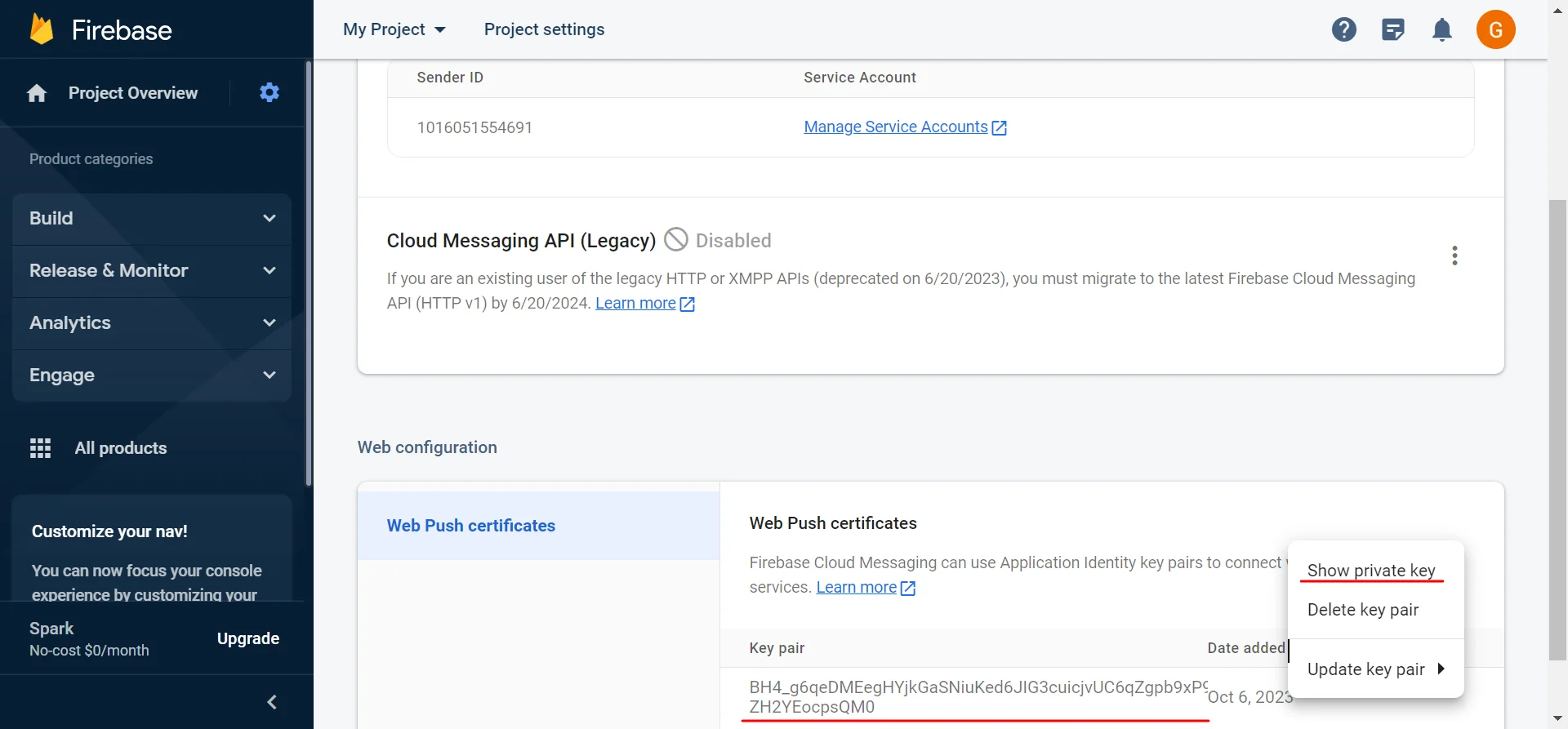Open the notifications bell
Viewport: 1568px width, 729px height.
point(1442,29)
